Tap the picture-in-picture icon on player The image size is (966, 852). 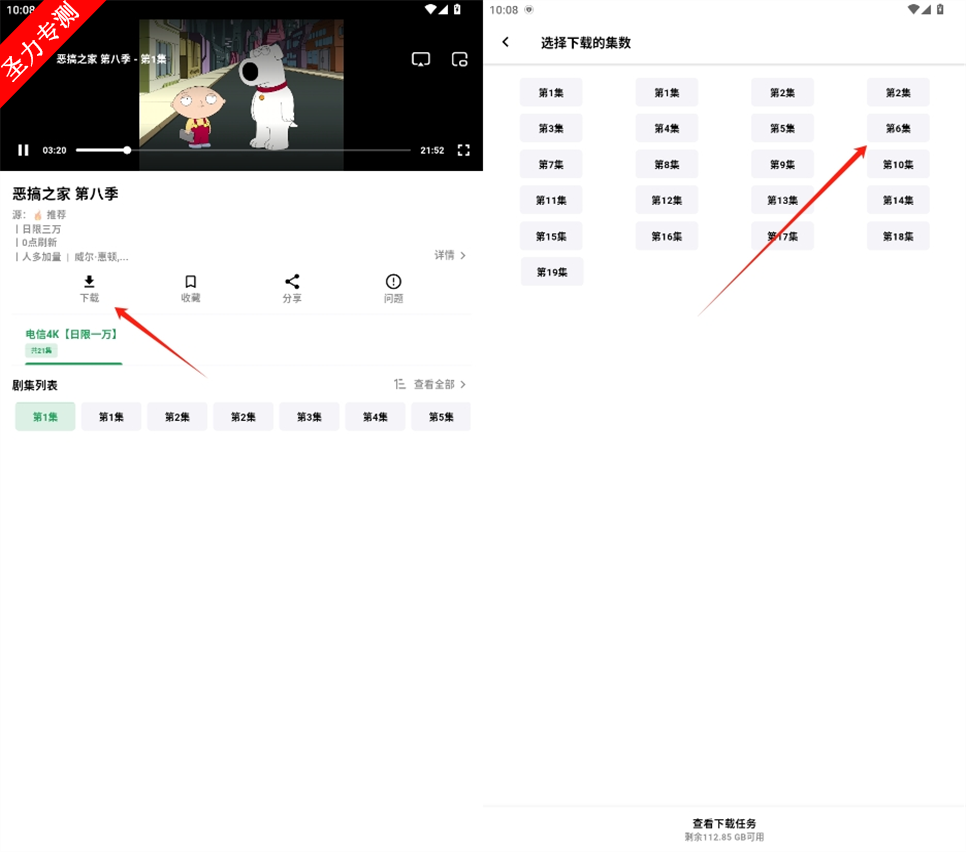click(x=460, y=59)
